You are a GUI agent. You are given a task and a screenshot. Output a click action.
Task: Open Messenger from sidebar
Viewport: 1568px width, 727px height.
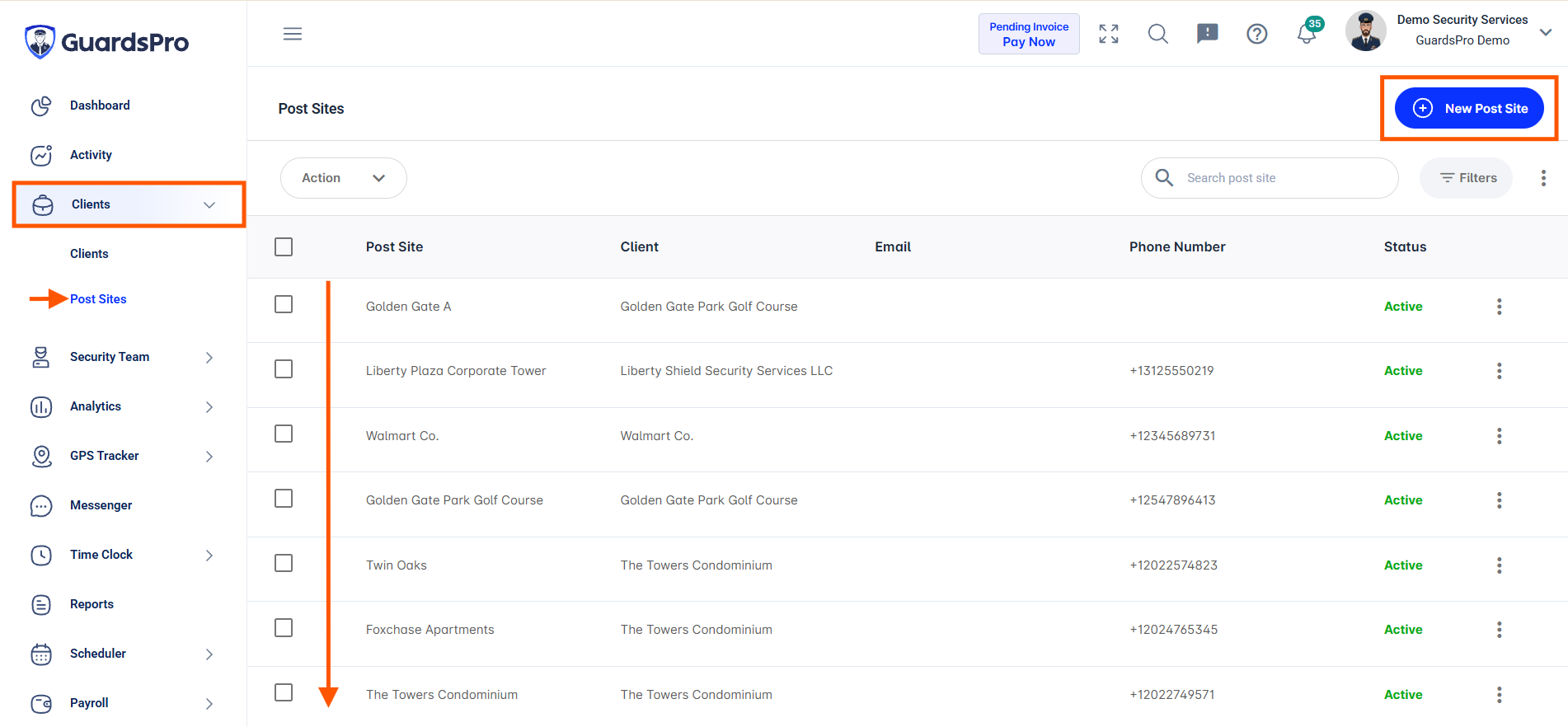point(101,505)
